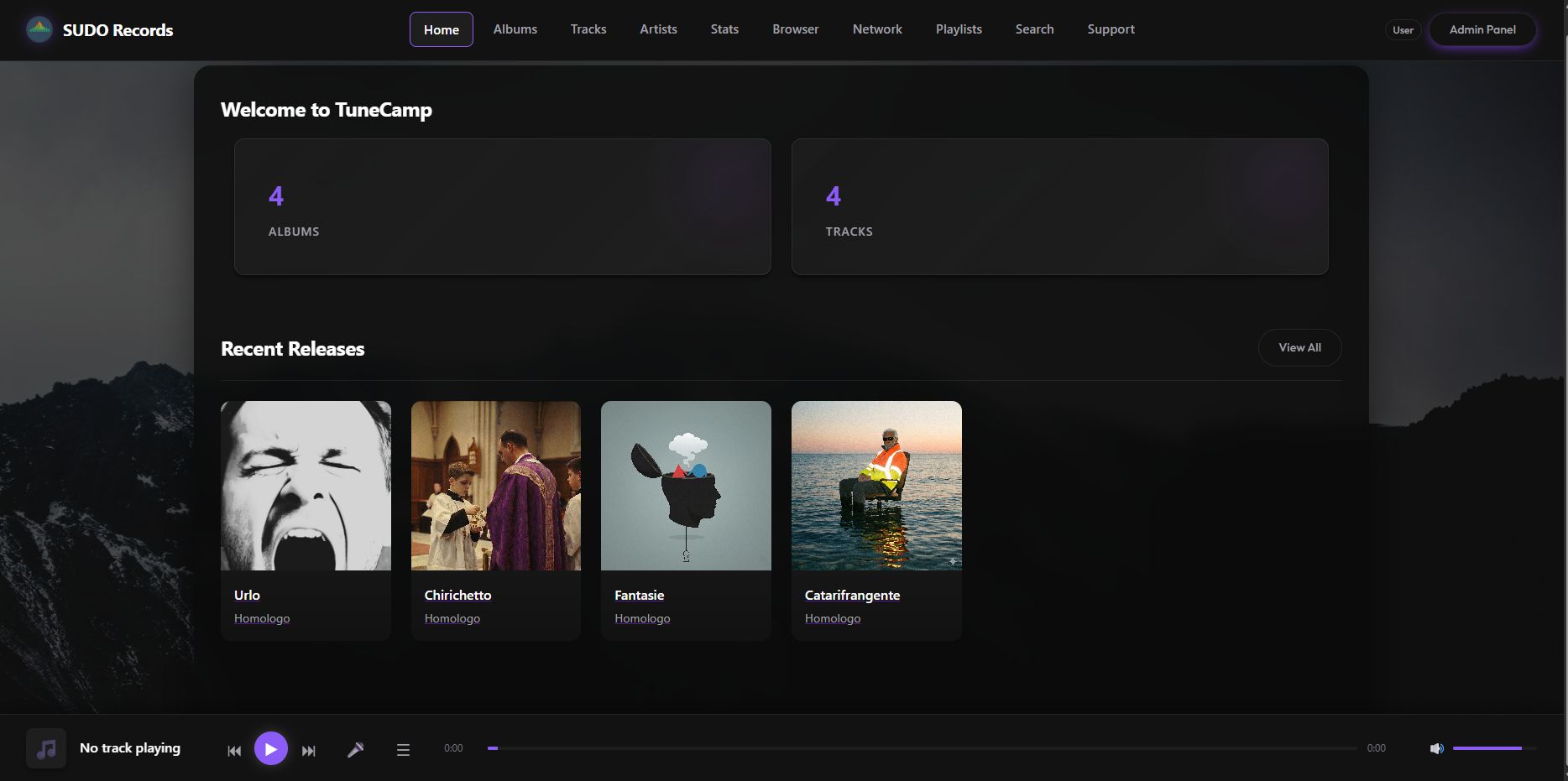The height and width of the screenshot is (781, 1568).
Task: Go to the Support page
Action: coord(1111,29)
